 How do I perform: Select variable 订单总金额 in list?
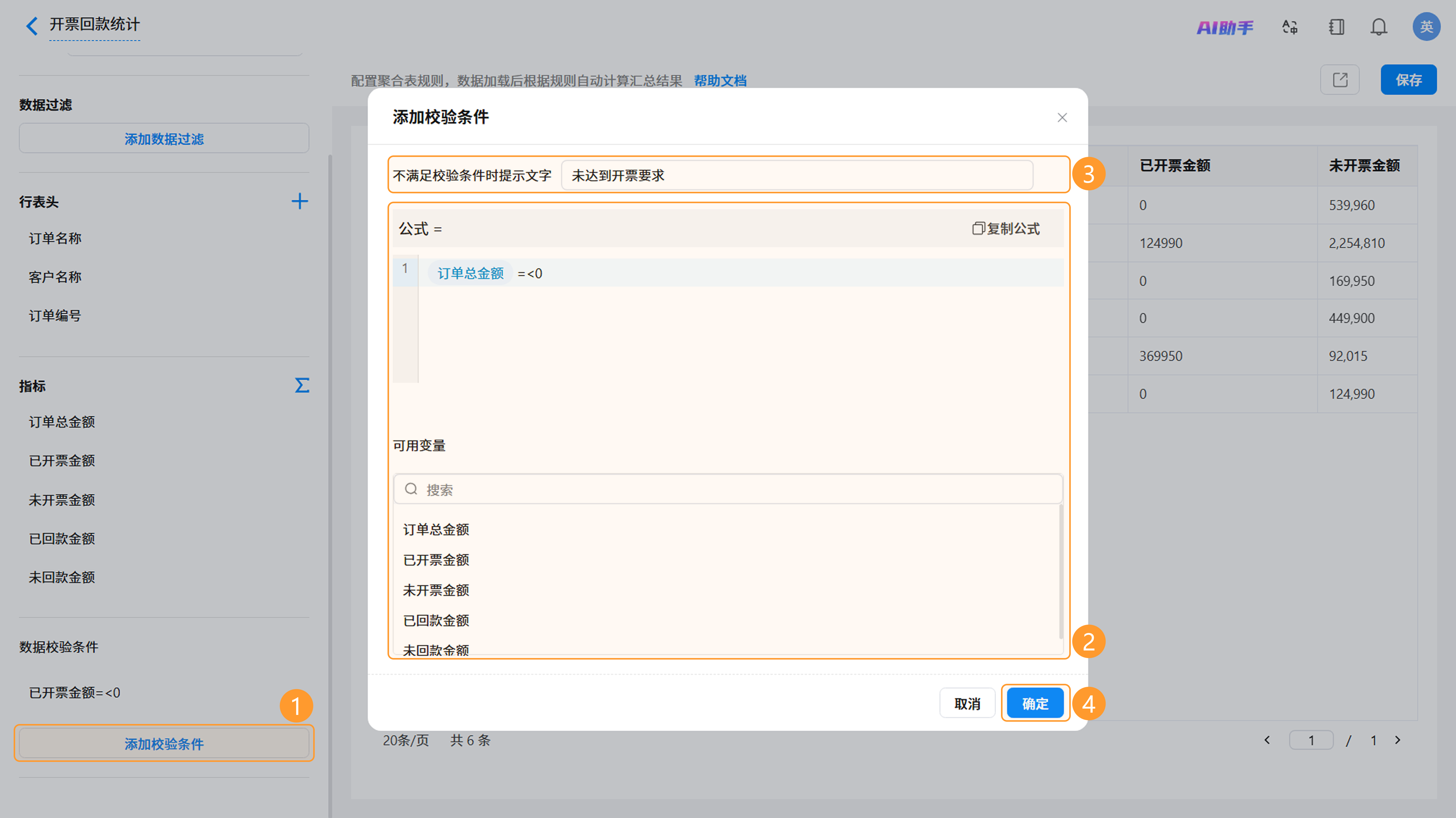pos(436,529)
